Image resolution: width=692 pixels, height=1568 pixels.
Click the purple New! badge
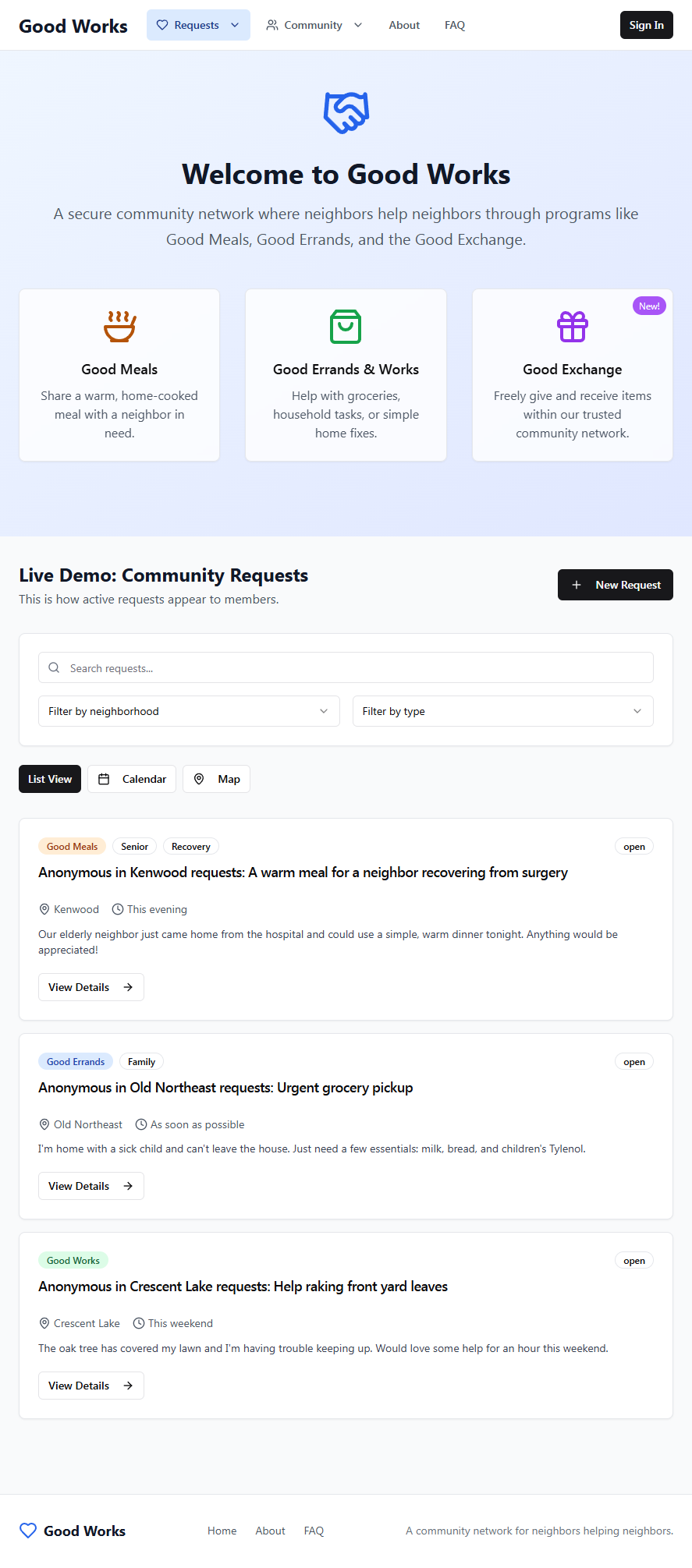(649, 306)
